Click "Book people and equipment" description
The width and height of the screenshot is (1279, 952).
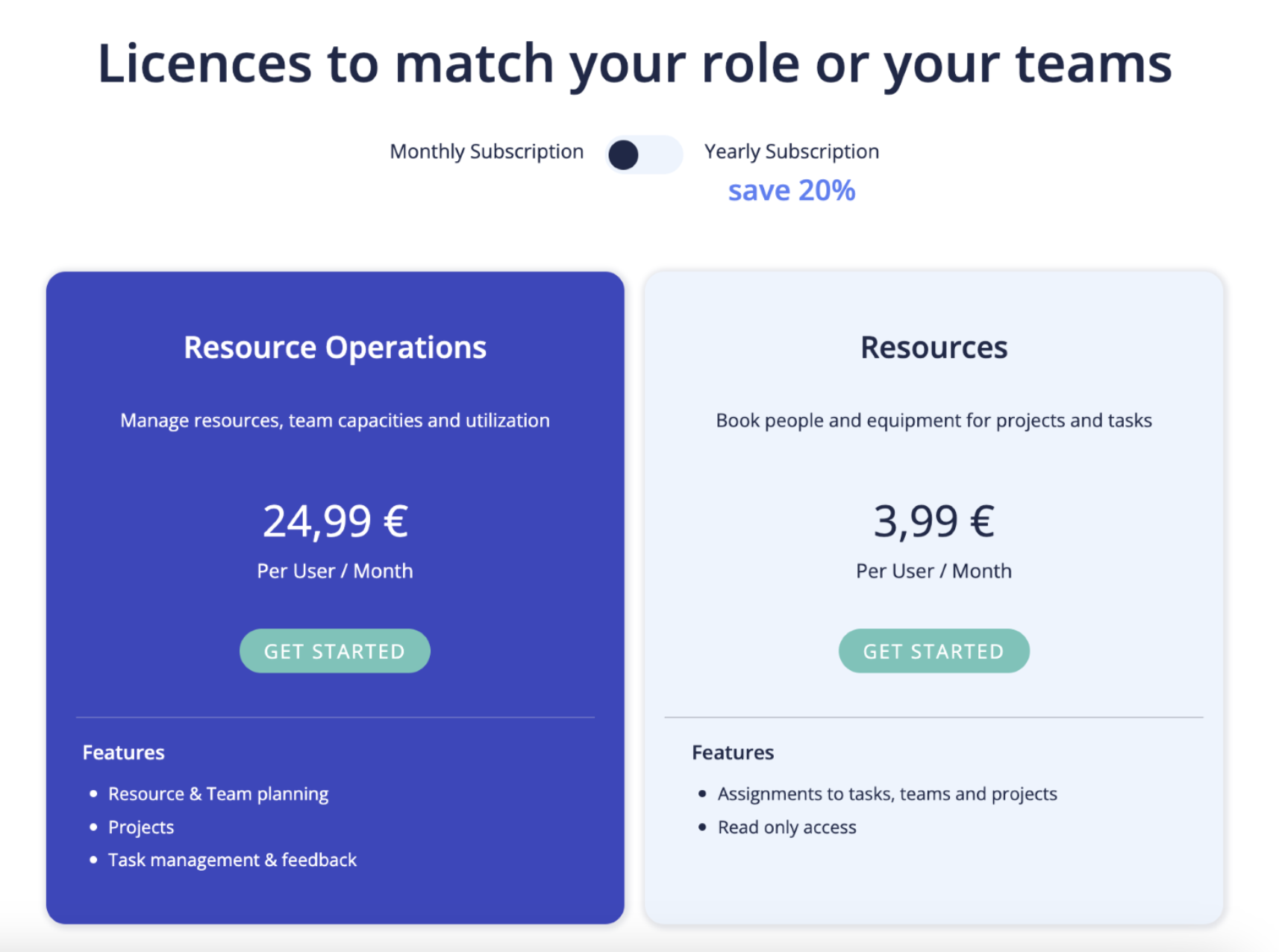point(934,421)
